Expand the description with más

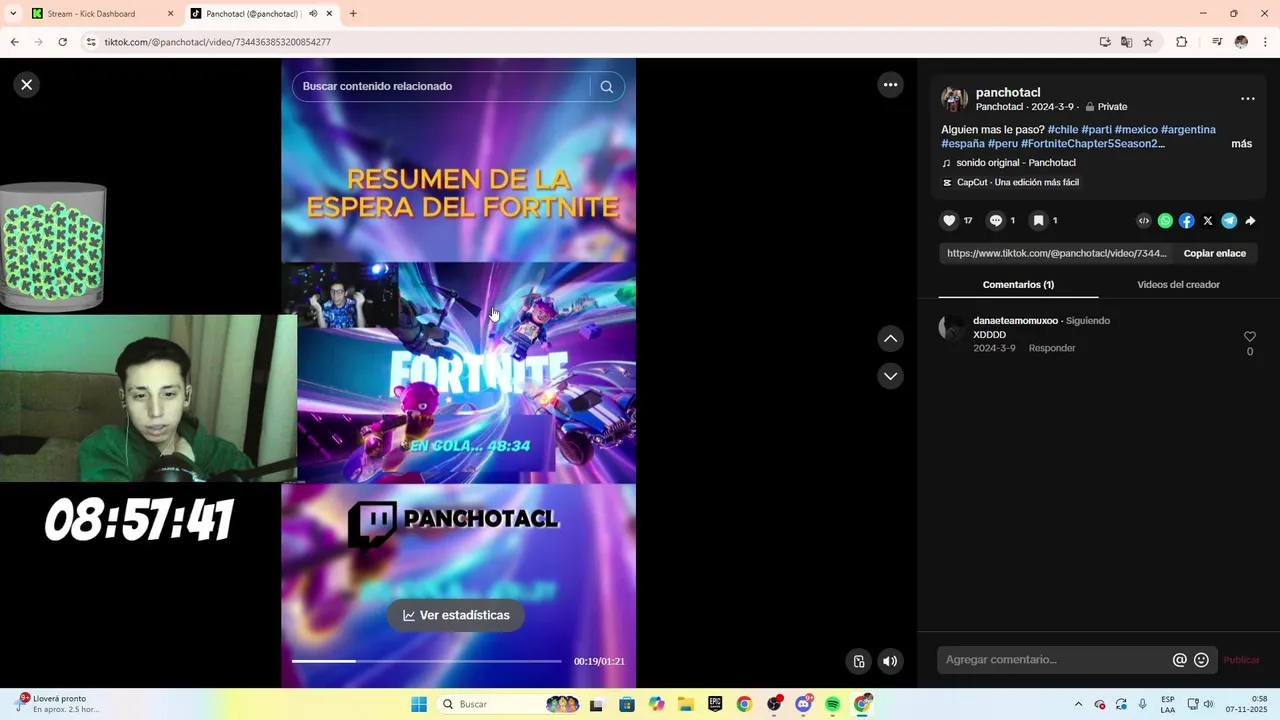click(x=1241, y=144)
